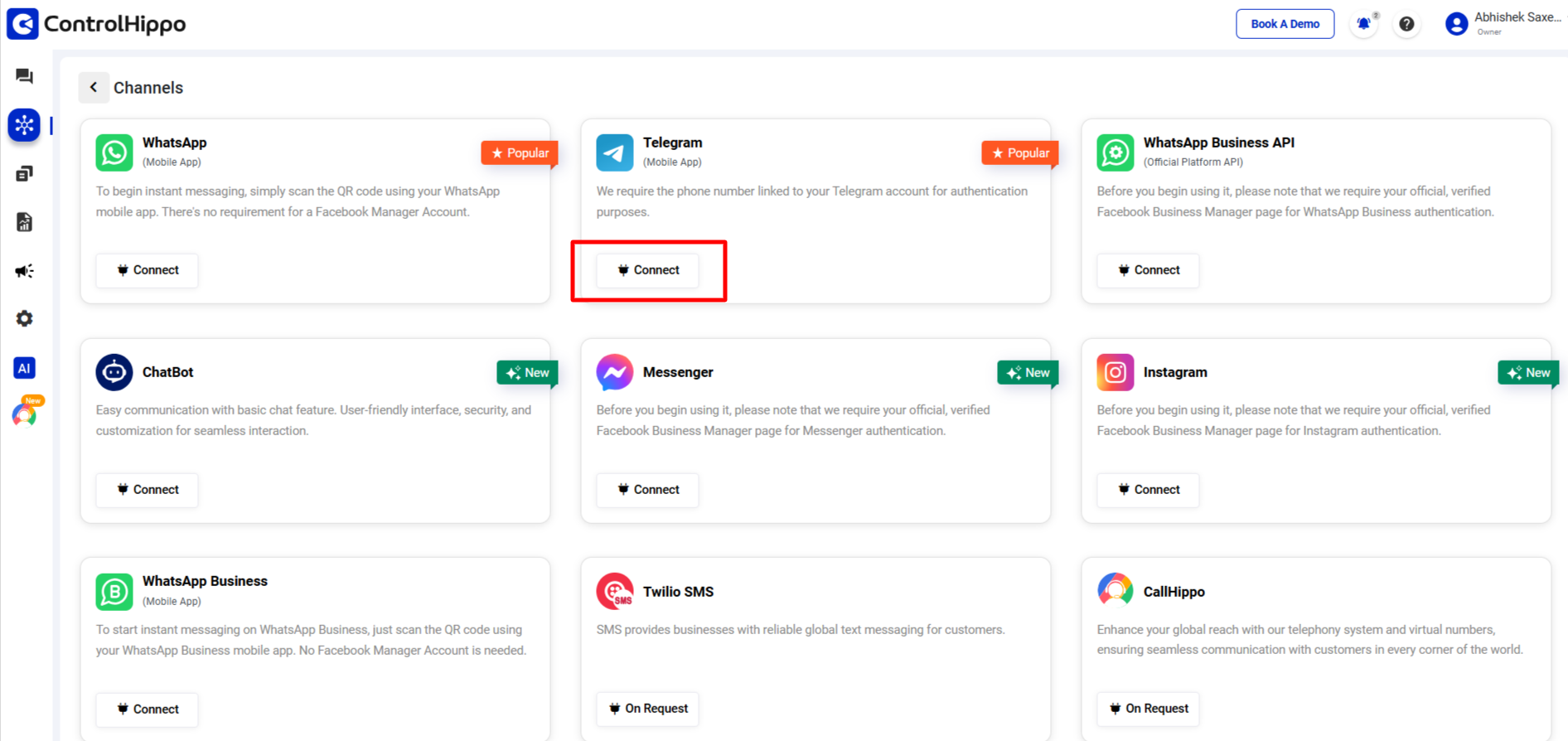Viewport: 1568px width, 741px height.
Task: Click the ChatBot channel logo
Action: 114,372
